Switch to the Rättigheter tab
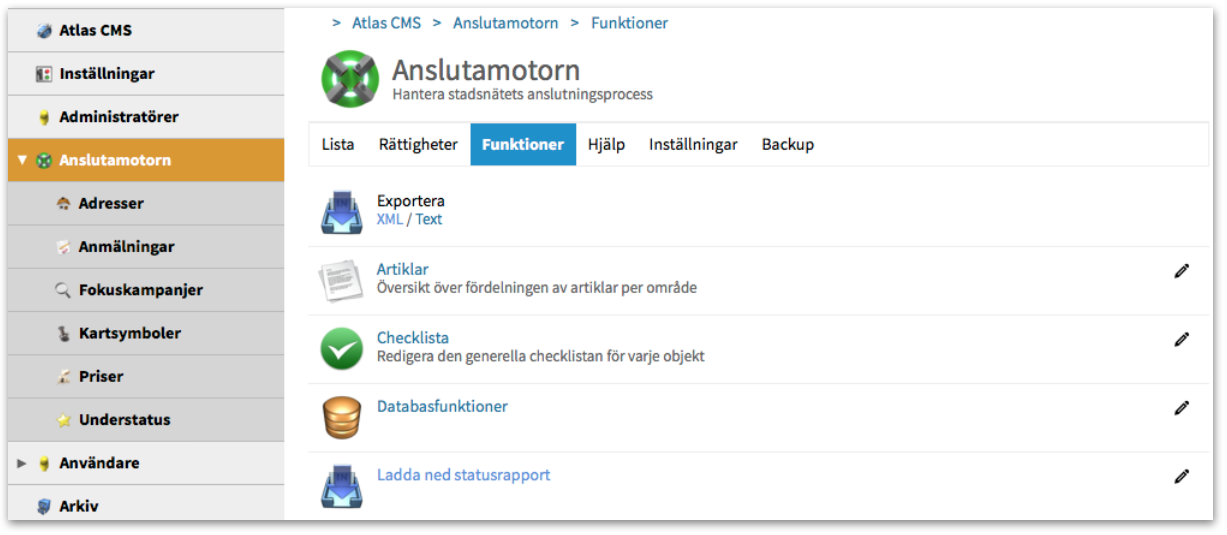The width and height of the screenshot is (1227, 535). tap(418, 144)
